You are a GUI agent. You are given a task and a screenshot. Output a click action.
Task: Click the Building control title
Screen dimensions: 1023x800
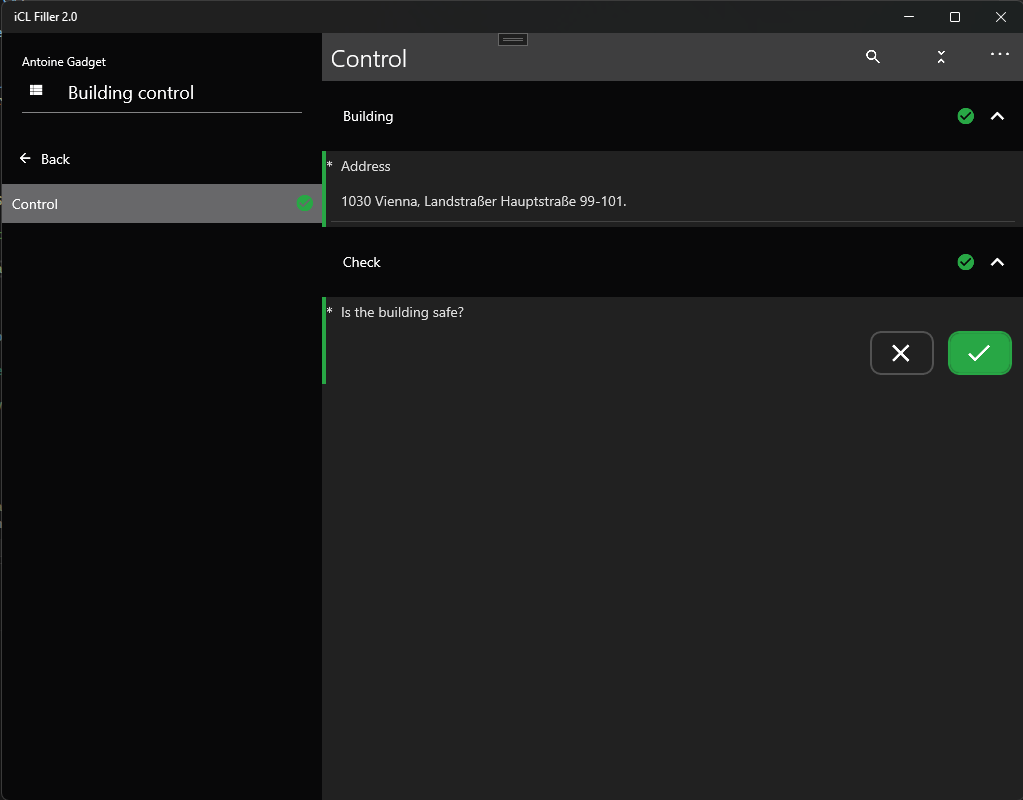point(130,93)
